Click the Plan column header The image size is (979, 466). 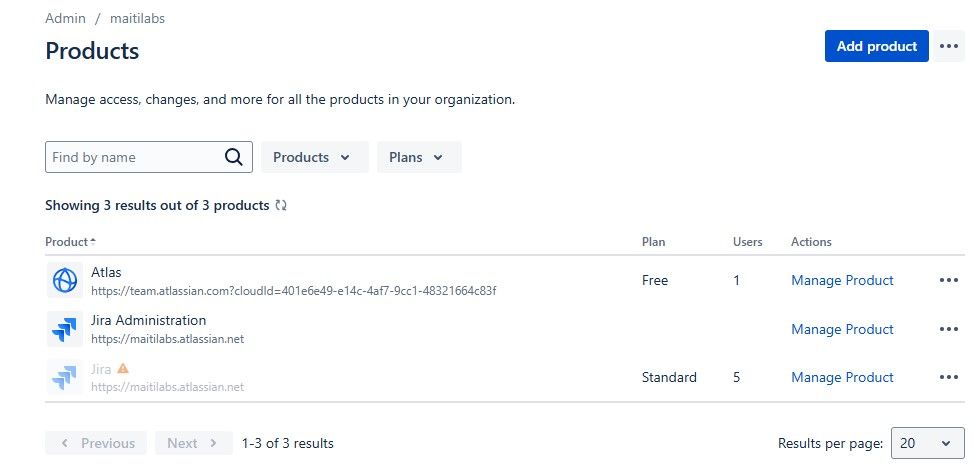[x=654, y=242]
